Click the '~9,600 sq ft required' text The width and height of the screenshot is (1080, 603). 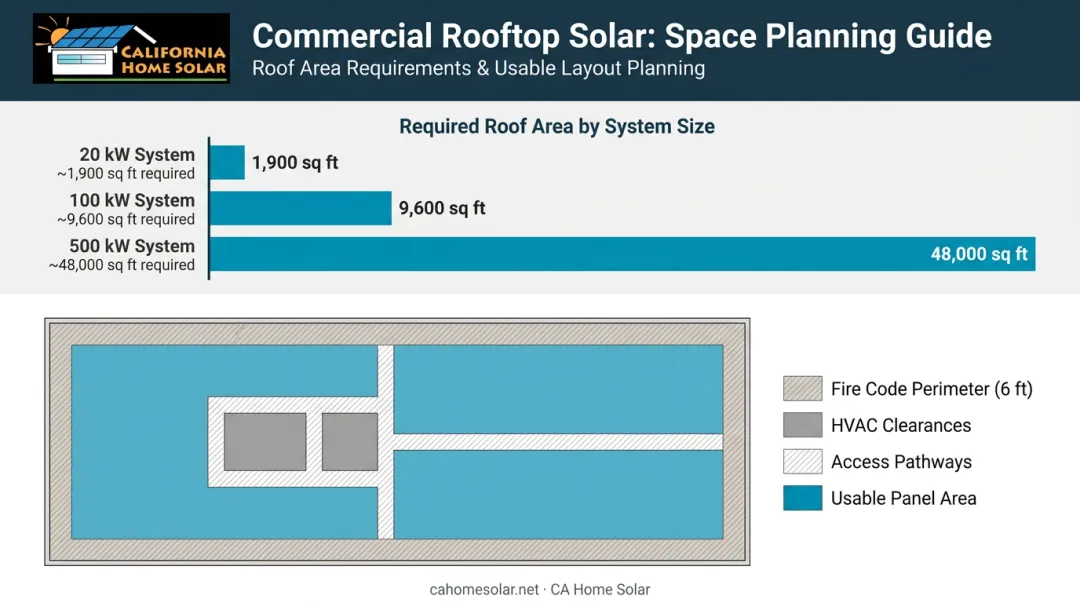(x=126, y=219)
